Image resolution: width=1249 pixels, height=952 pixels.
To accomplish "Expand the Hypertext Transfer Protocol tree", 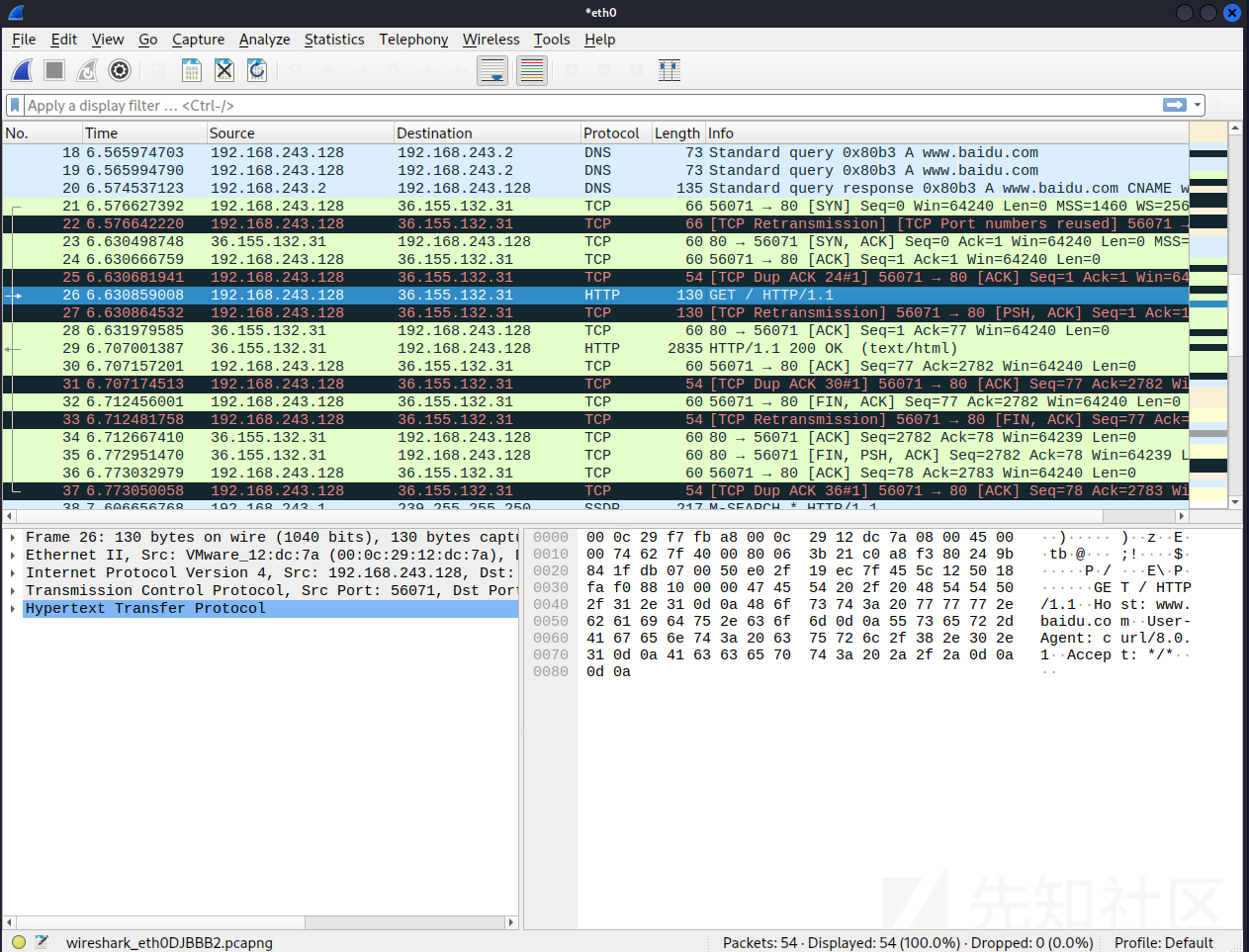I will point(13,609).
